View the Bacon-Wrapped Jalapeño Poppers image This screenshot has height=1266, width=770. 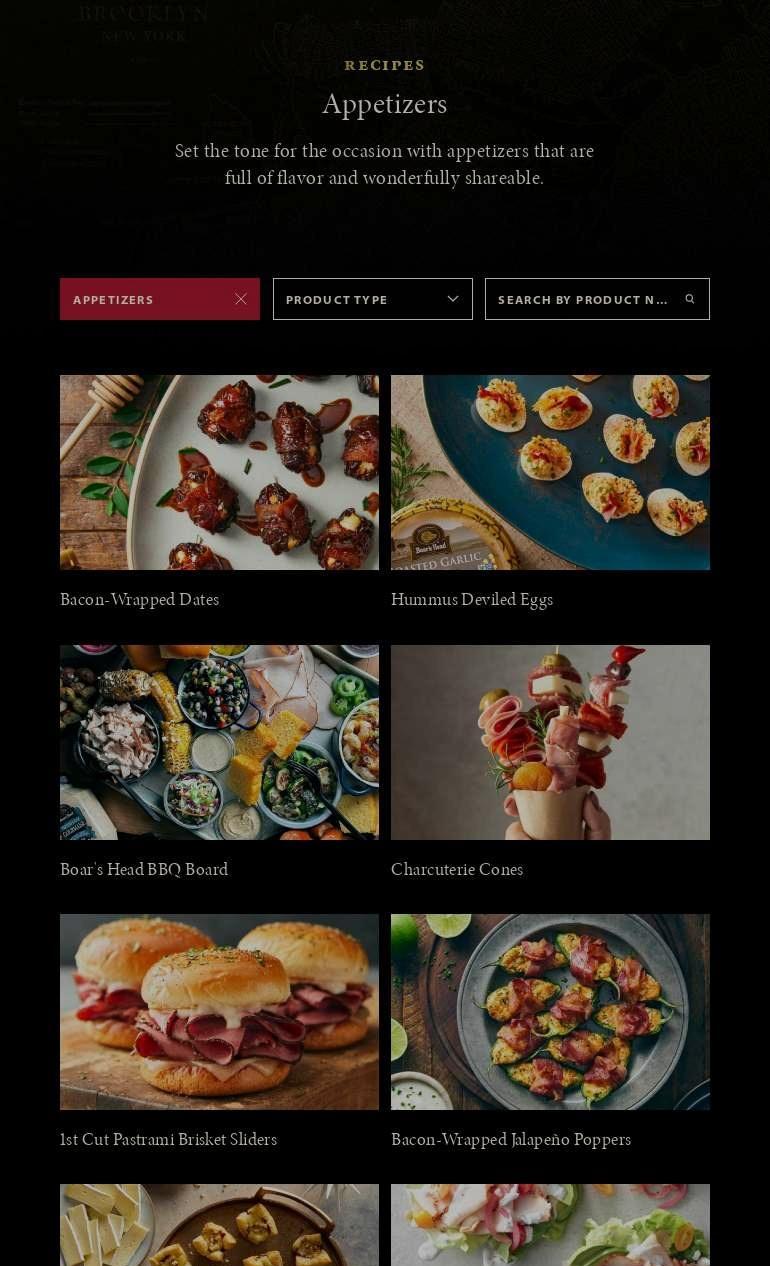click(x=550, y=1012)
